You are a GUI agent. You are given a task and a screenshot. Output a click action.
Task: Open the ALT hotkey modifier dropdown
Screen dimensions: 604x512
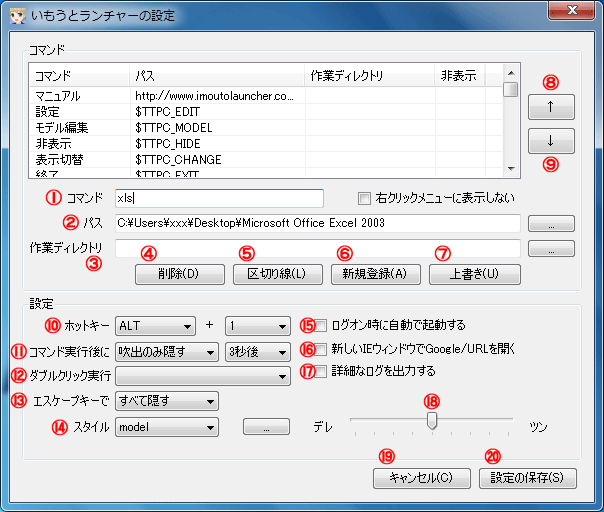[x=155, y=326]
